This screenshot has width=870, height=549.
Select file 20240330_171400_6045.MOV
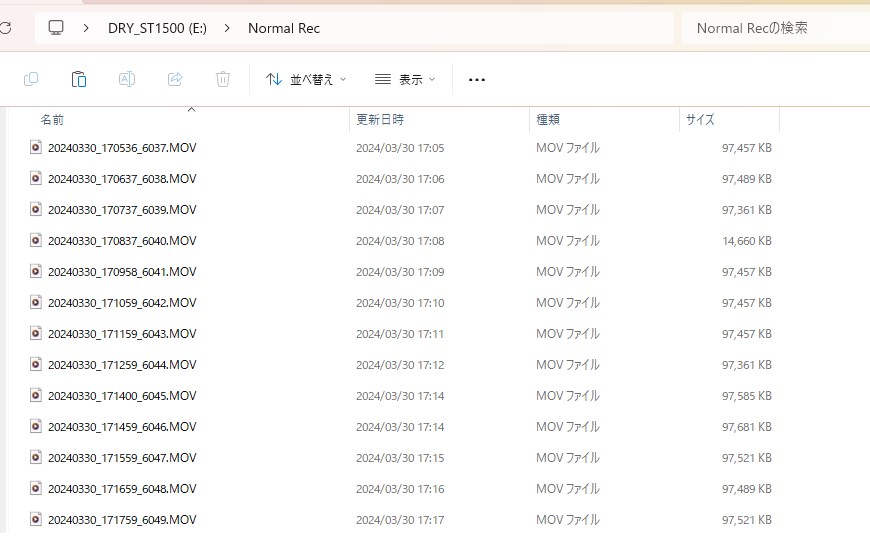(122, 396)
